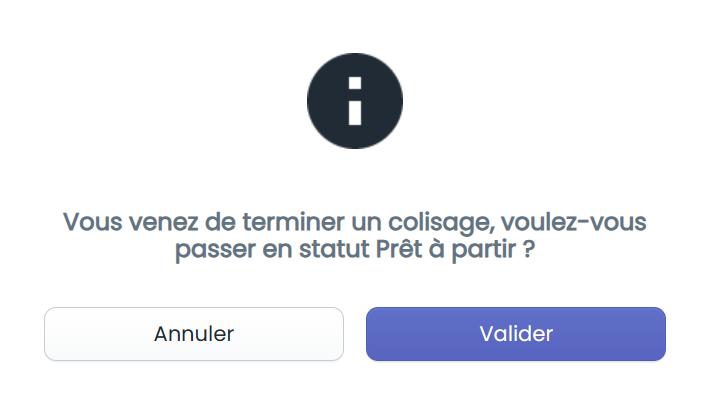Click the dialog message about colisage
717x409 pixels.
[x=355, y=236]
